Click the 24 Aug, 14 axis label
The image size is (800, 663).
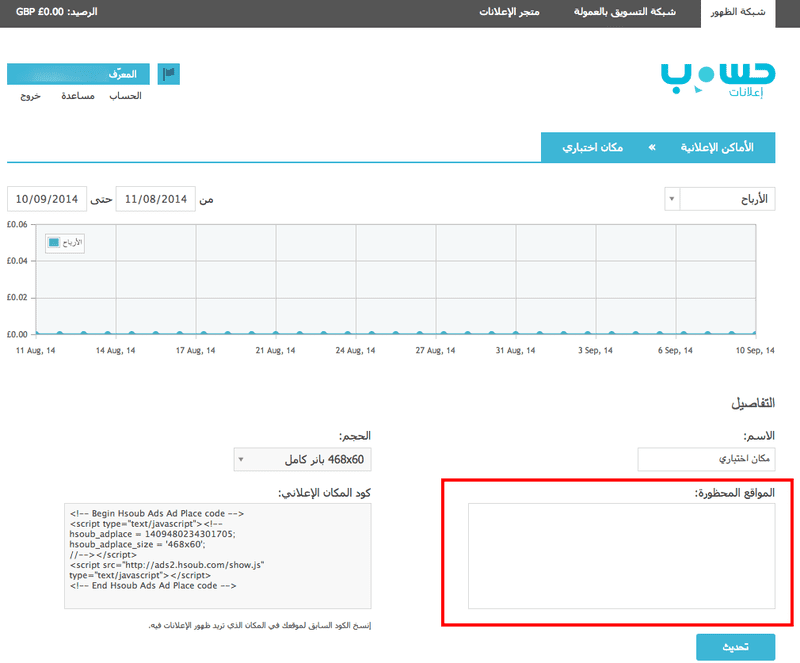pos(355,351)
